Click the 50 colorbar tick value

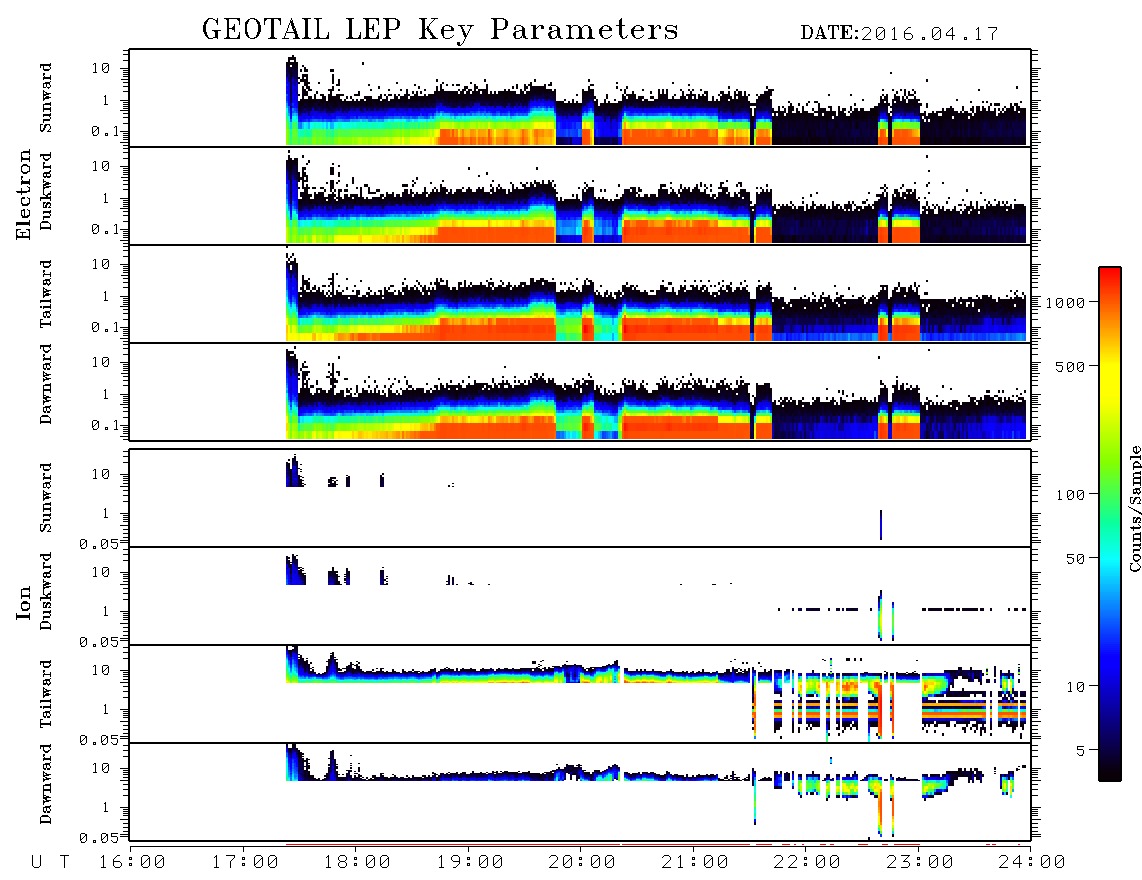point(1076,559)
